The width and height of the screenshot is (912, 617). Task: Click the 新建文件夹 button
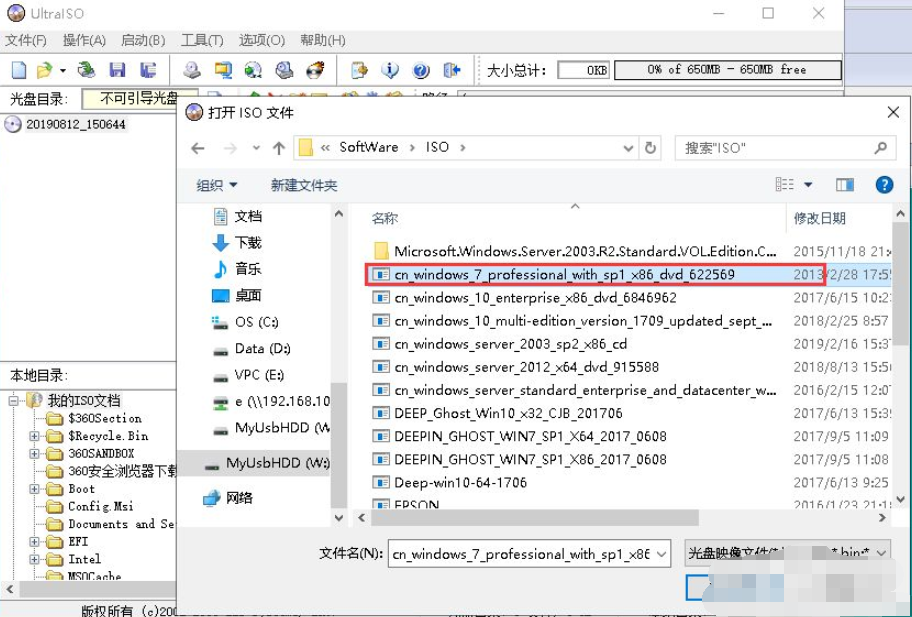click(x=304, y=185)
